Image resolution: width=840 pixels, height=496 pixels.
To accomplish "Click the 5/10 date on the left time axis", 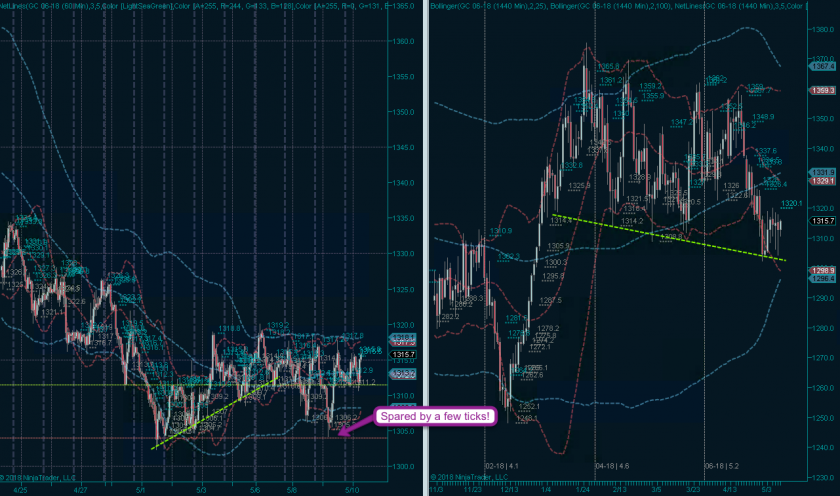I will point(352,490).
